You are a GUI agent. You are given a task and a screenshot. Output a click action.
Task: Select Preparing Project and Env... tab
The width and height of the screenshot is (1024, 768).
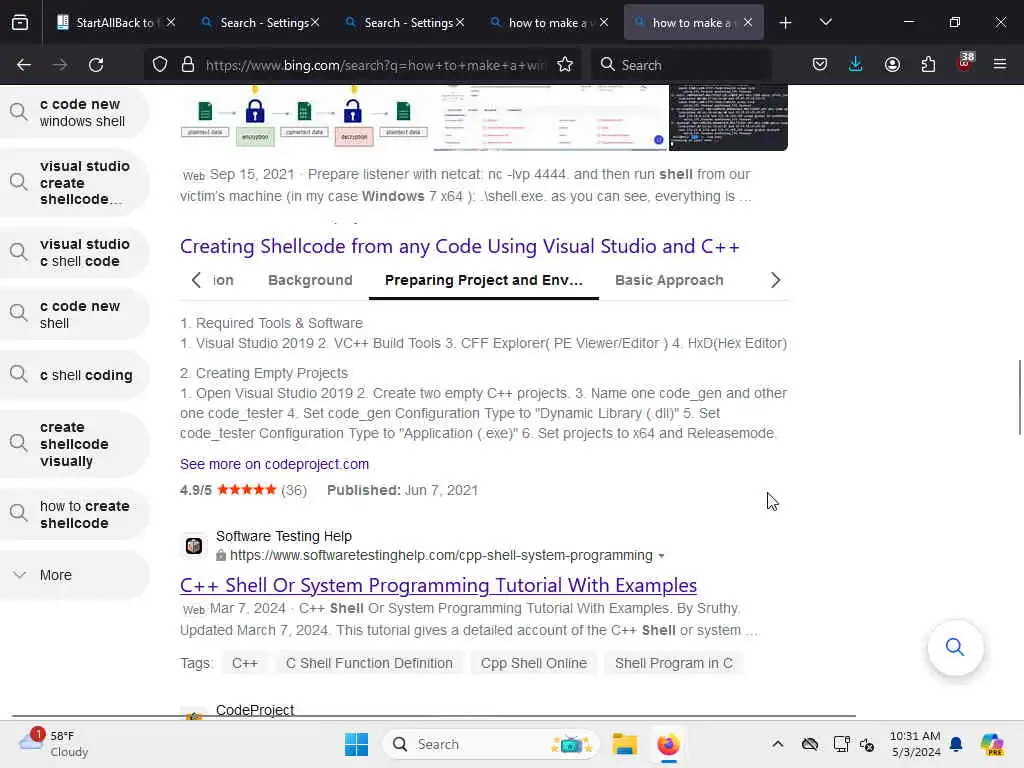(x=483, y=280)
